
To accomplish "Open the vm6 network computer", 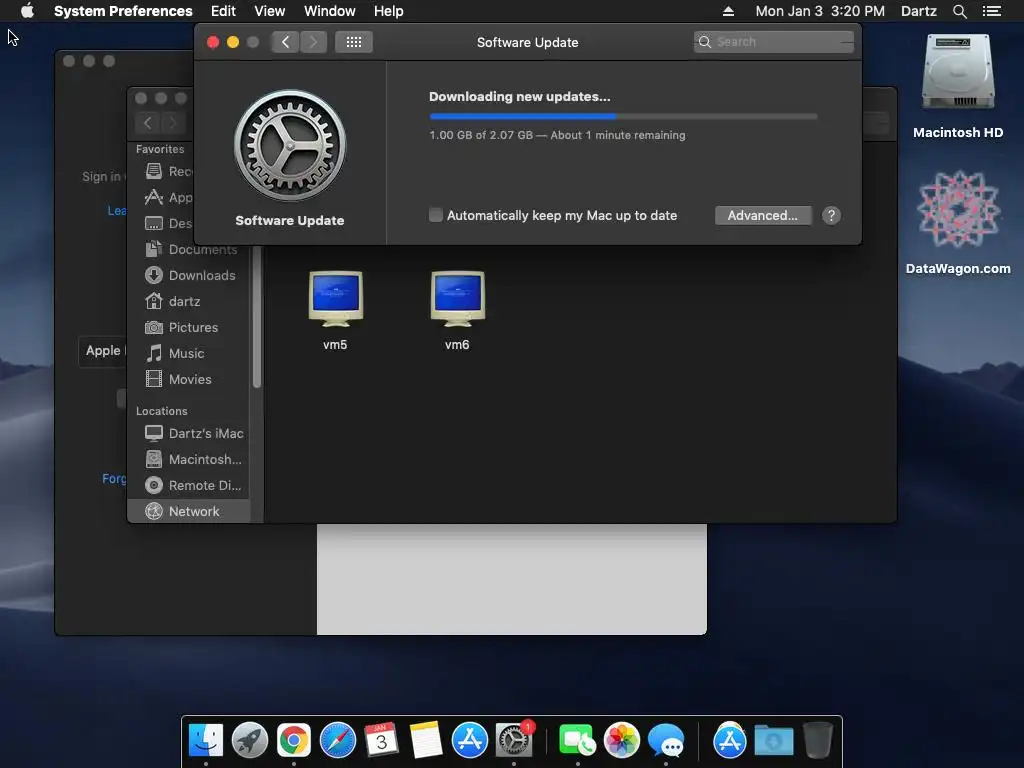I will pos(457,299).
